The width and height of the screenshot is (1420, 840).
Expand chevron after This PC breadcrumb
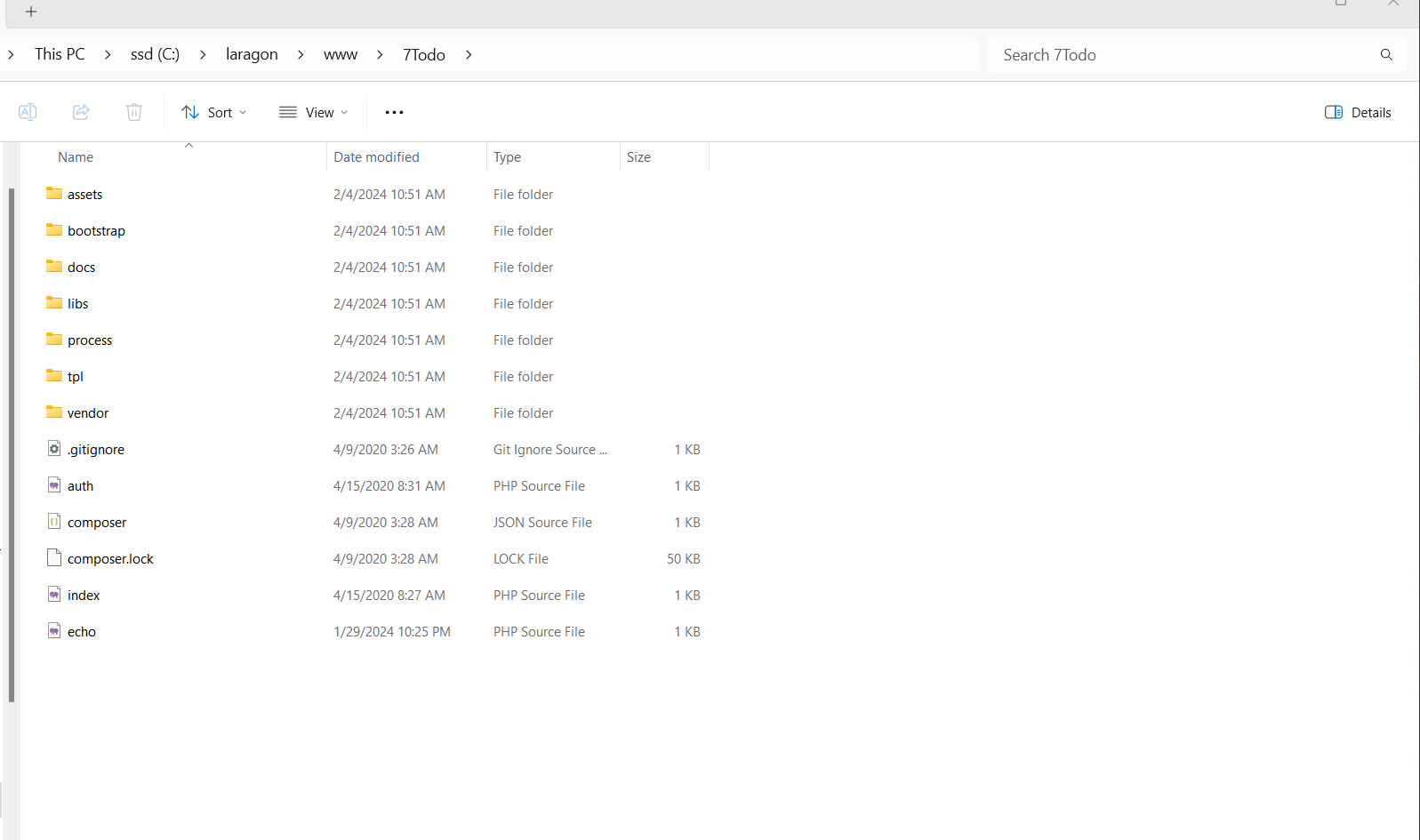(x=108, y=55)
